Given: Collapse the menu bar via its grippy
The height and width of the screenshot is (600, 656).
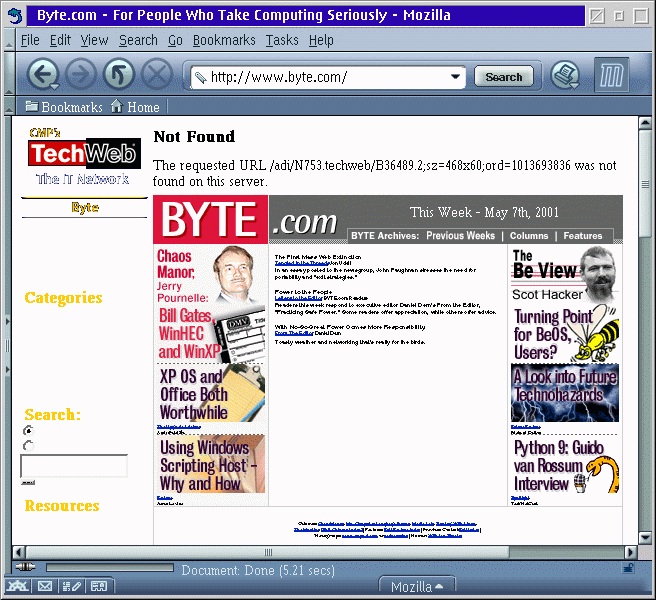Looking at the screenshot, I should 9,41.
